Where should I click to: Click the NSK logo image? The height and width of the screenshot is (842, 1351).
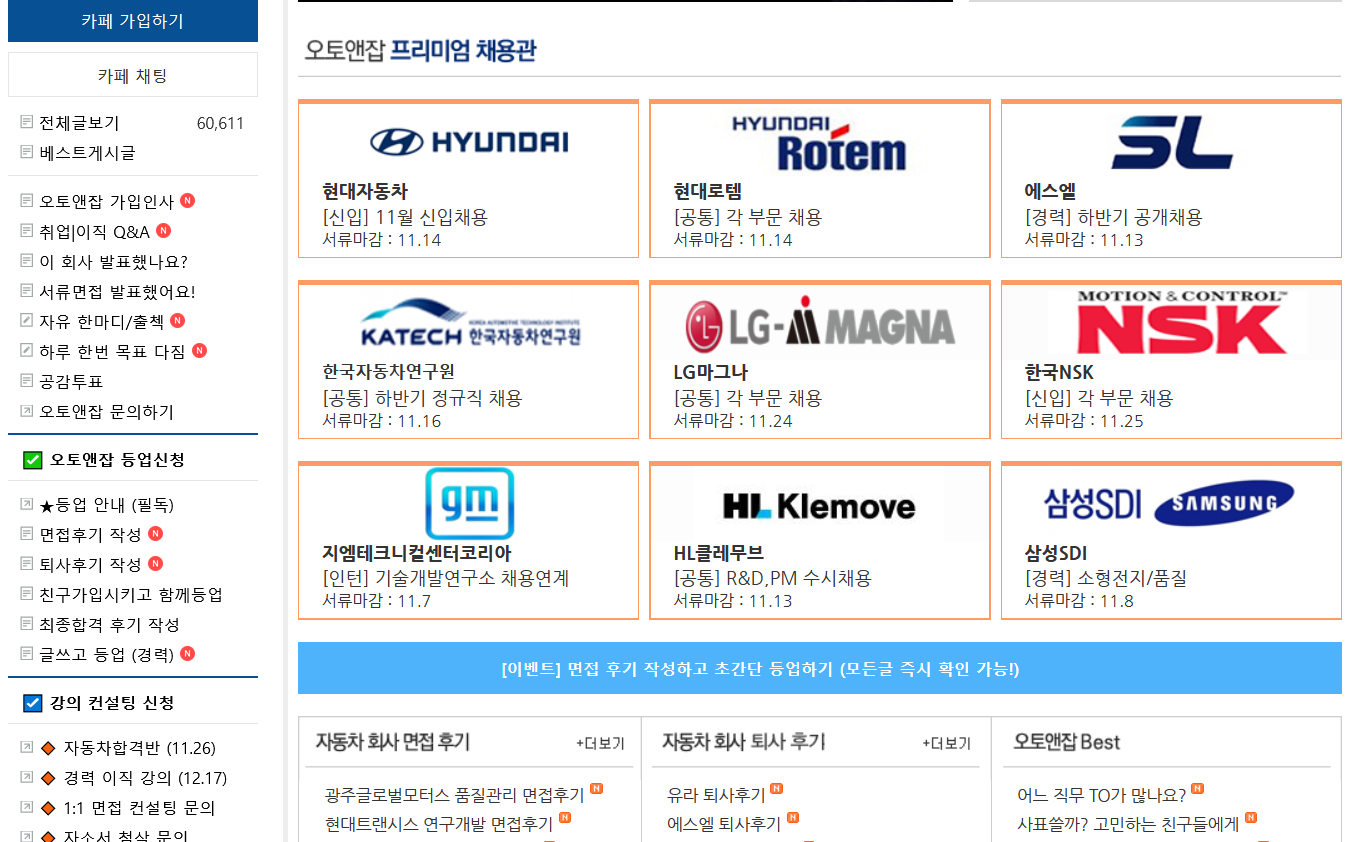point(1180,322)
